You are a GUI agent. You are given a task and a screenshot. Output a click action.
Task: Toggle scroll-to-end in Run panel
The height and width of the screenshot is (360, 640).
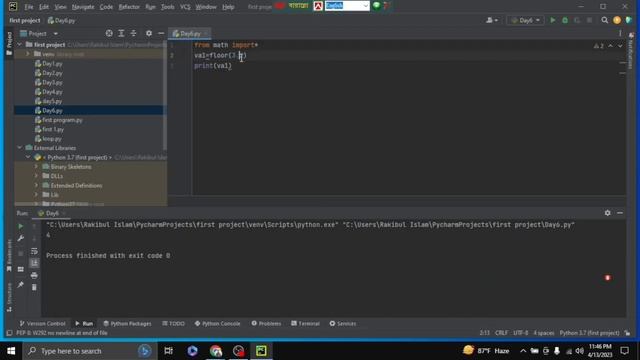coord(34,263)
